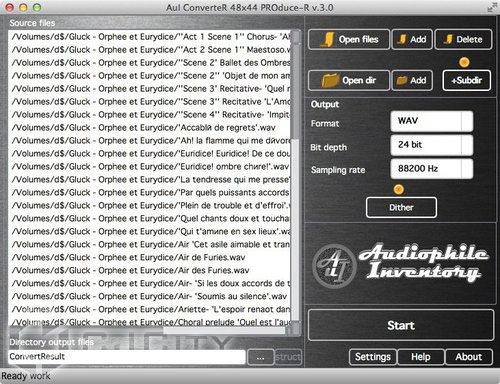Select the 'Act 1 Scene 1' Chorus file row
The width and height of the screenshot is (500, 384).
click(x=149, y=37)
